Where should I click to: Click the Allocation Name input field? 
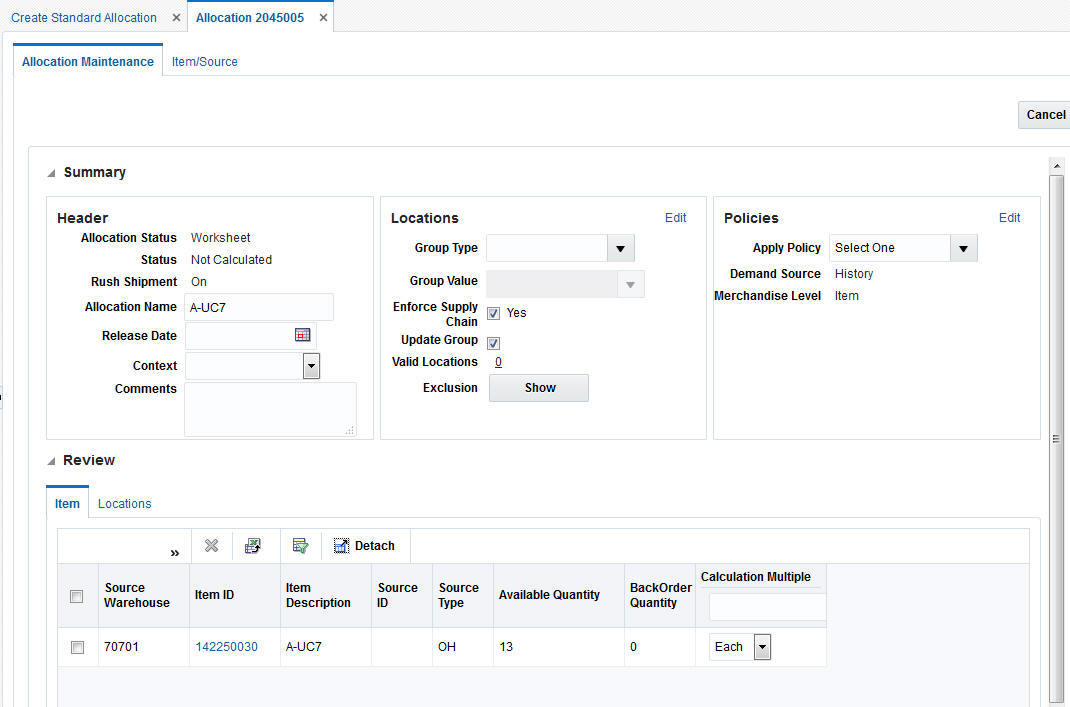coord(259,307)
